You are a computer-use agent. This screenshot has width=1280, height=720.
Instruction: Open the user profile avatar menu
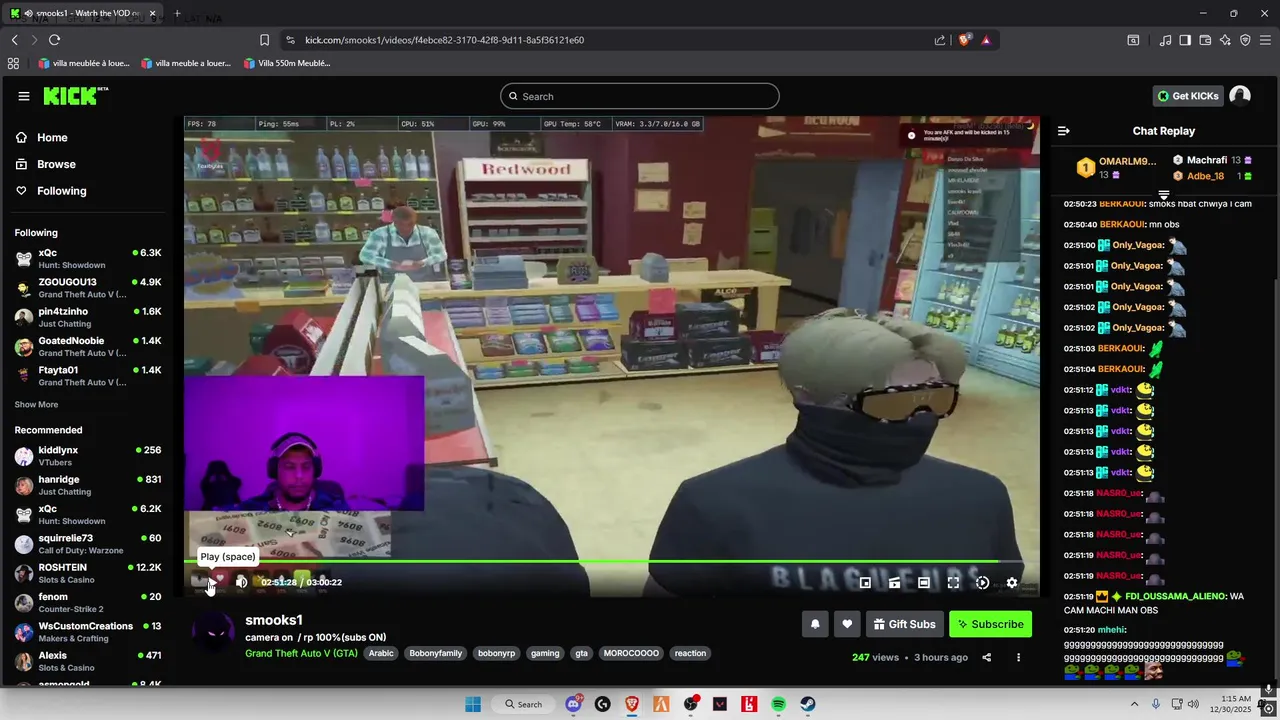point(1240,96)
